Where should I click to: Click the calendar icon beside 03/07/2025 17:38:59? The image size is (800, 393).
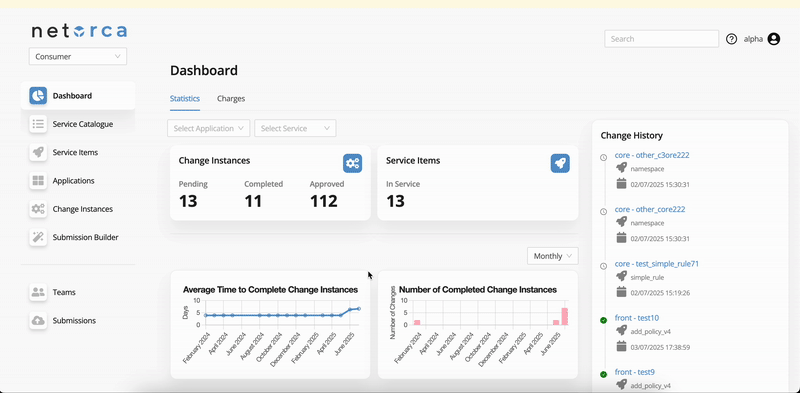click(621, 347)
